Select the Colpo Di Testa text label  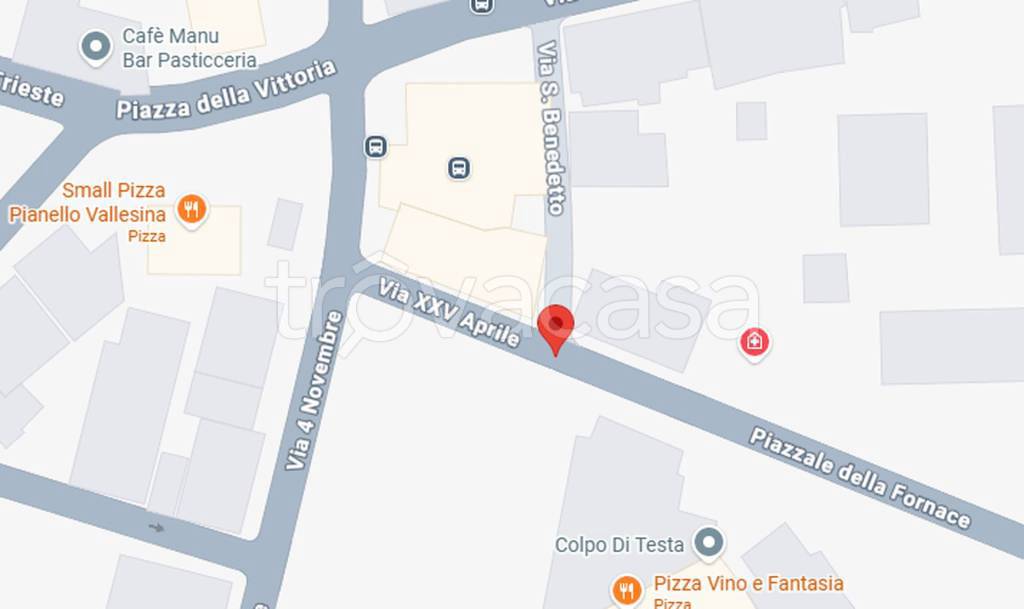coord(619,544)
